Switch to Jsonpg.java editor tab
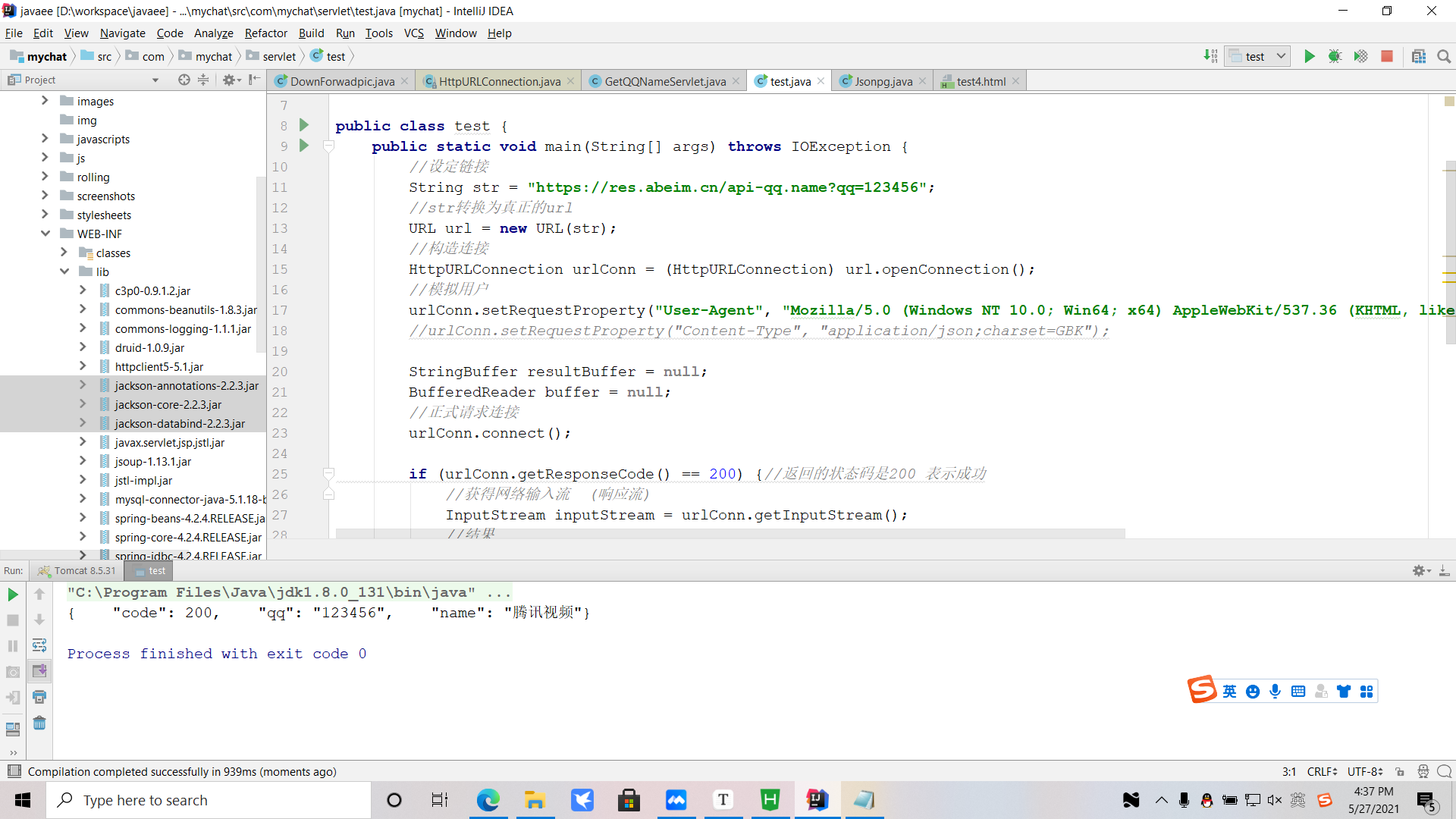This screenshot has width=1456, height=819. click(883, 81)
